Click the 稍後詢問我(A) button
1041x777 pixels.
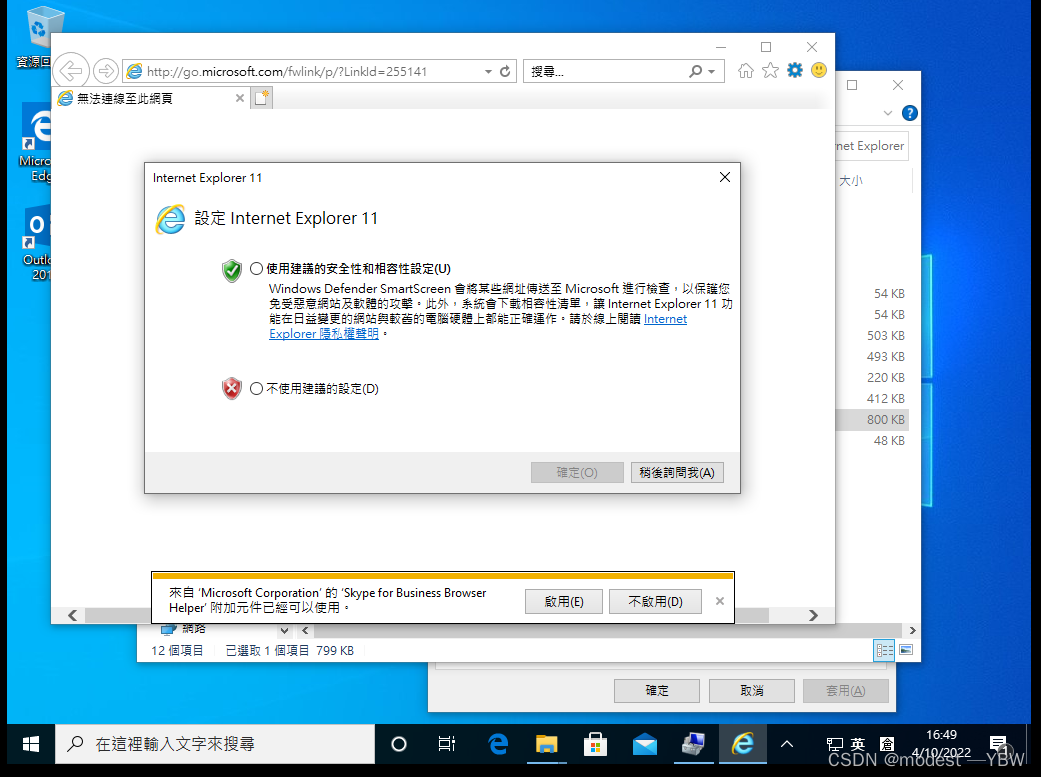677,472
